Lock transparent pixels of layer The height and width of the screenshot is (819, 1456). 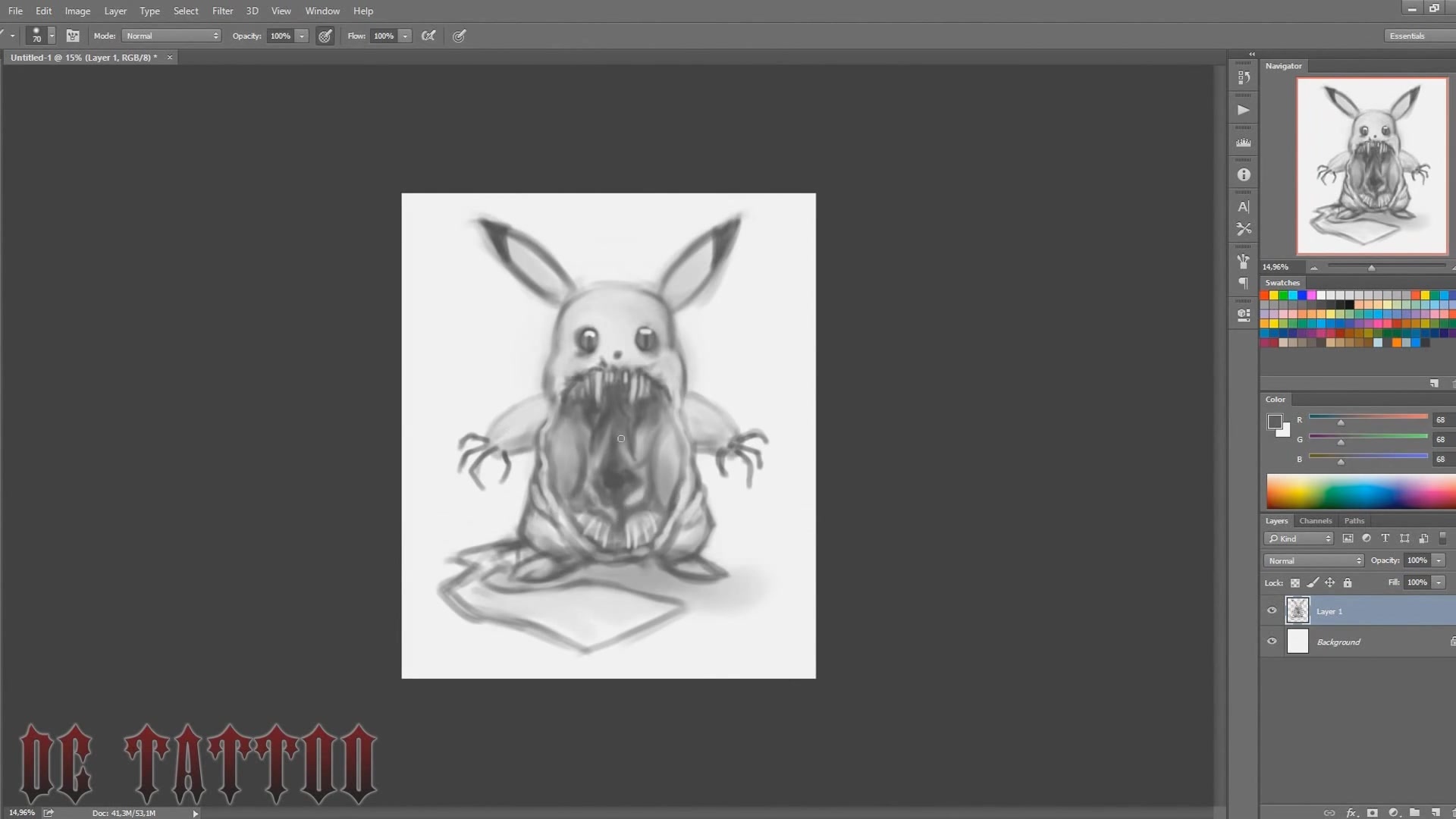pos(1295,582)
